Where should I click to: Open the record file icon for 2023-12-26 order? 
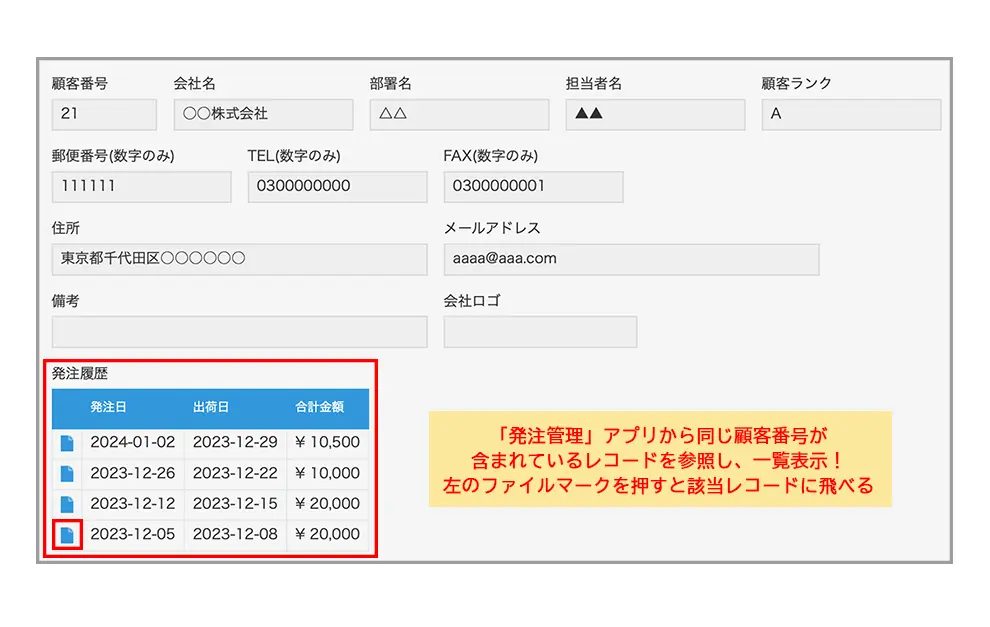click(x=67, y=473)
